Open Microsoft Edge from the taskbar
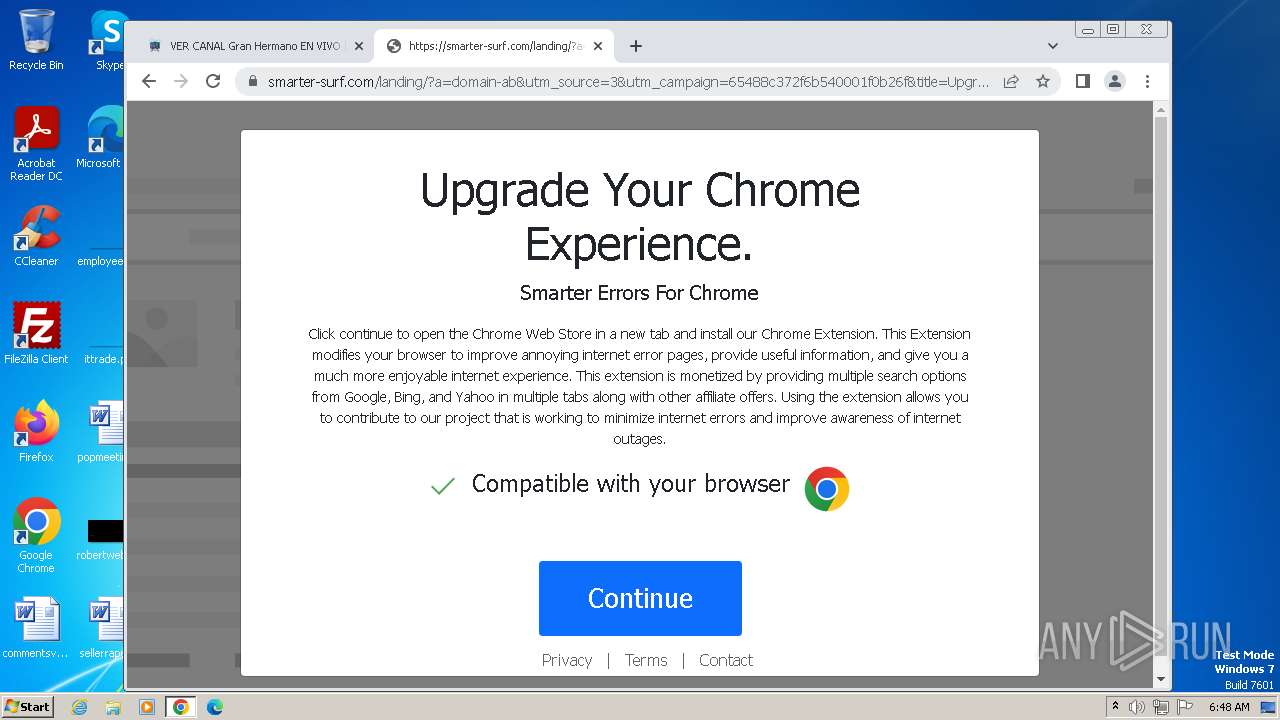This screenshot has width=1280, height=720. coord(215,707)
